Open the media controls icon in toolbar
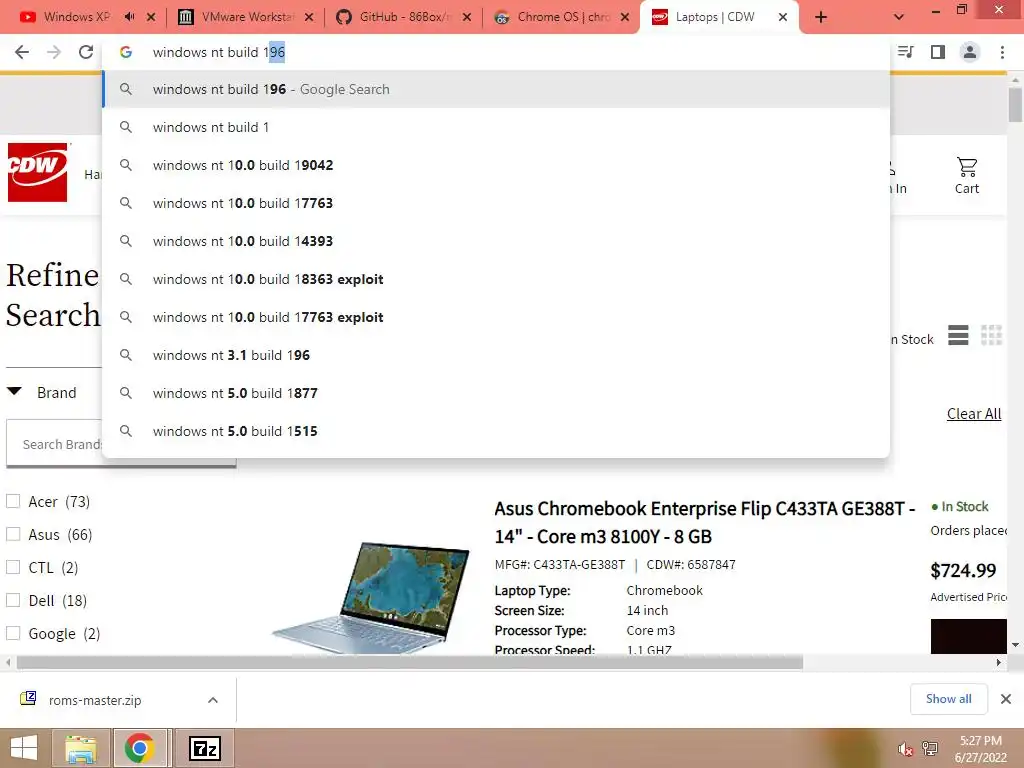Image resolution: width=1024 pixels, height=768 pixels. [x=906, y=52]
